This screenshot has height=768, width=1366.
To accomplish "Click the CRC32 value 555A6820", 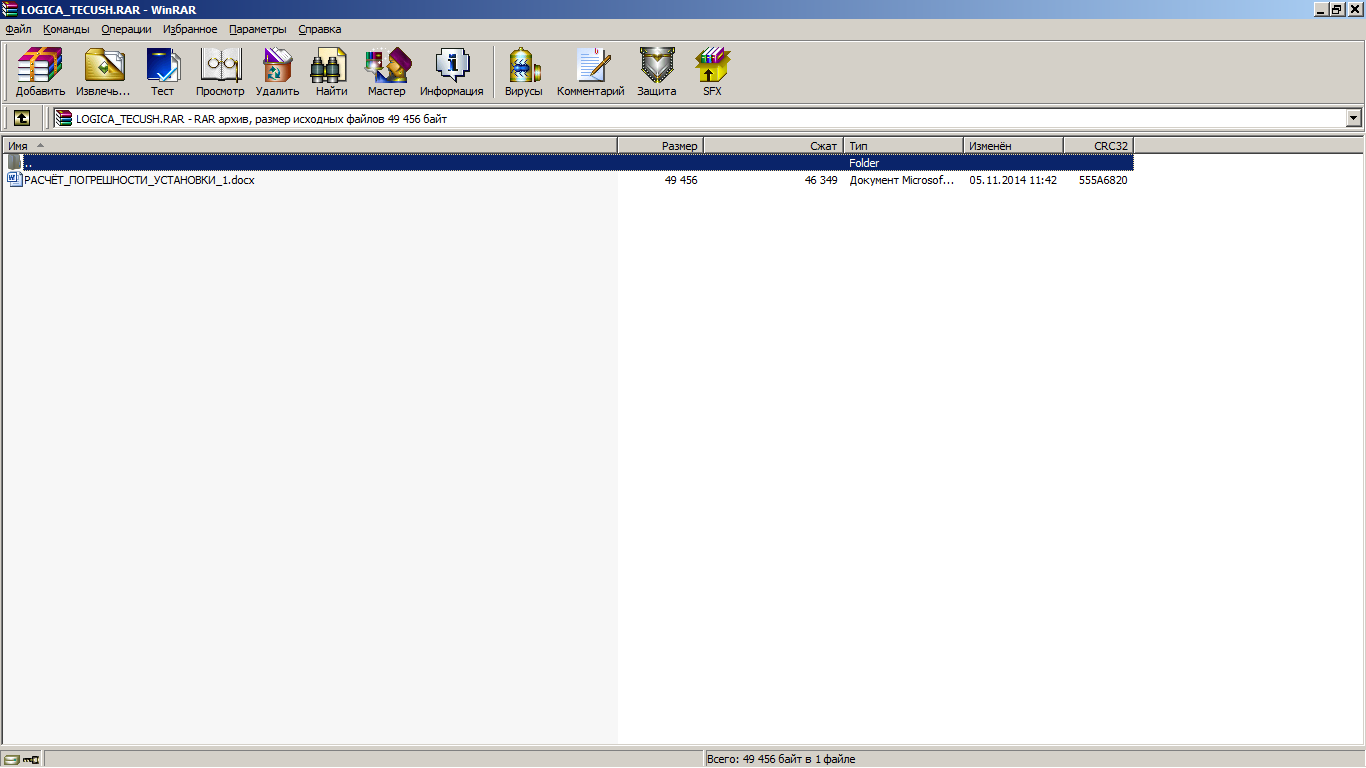I will pos(1103,180).
